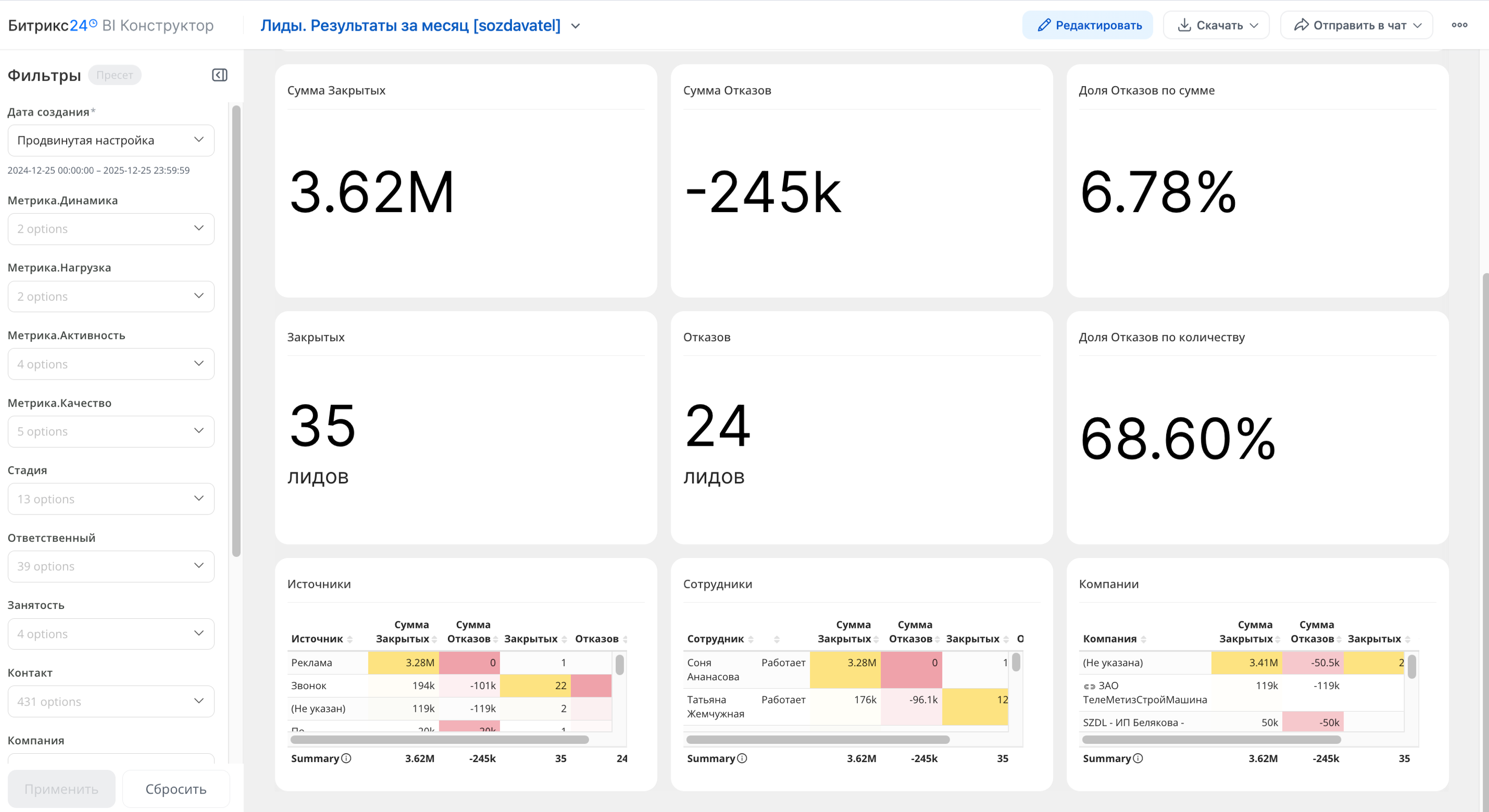Click the Пресет preset tag
This screenshot has width=1489, height=812.
point(114,75)
